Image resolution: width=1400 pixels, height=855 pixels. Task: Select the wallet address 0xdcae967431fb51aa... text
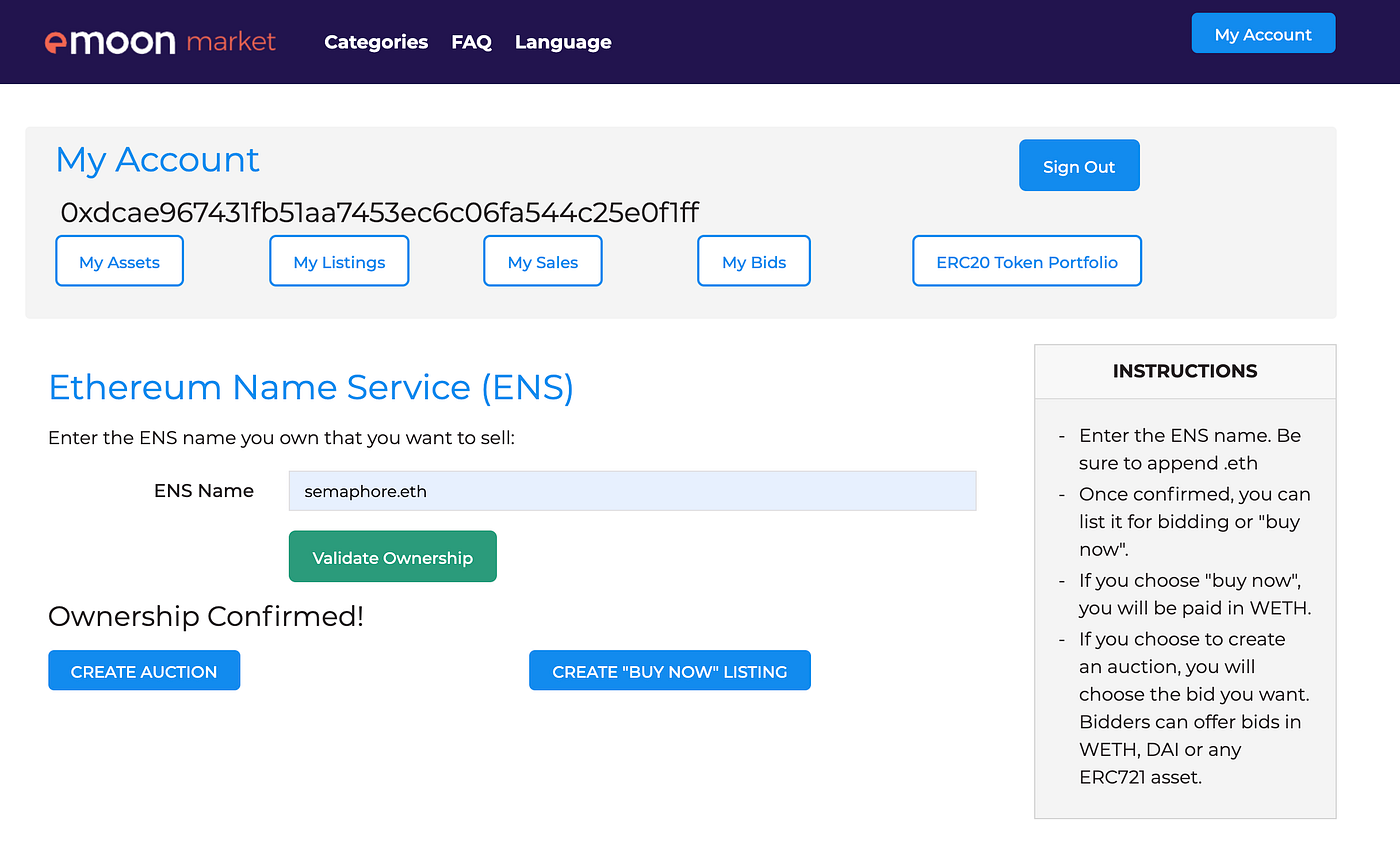coord(379,213)
